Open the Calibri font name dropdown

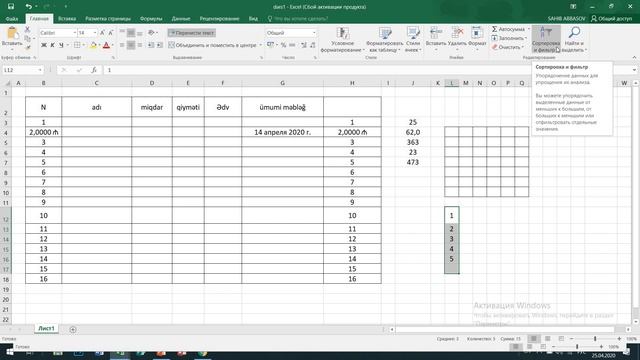pos(74,33)
